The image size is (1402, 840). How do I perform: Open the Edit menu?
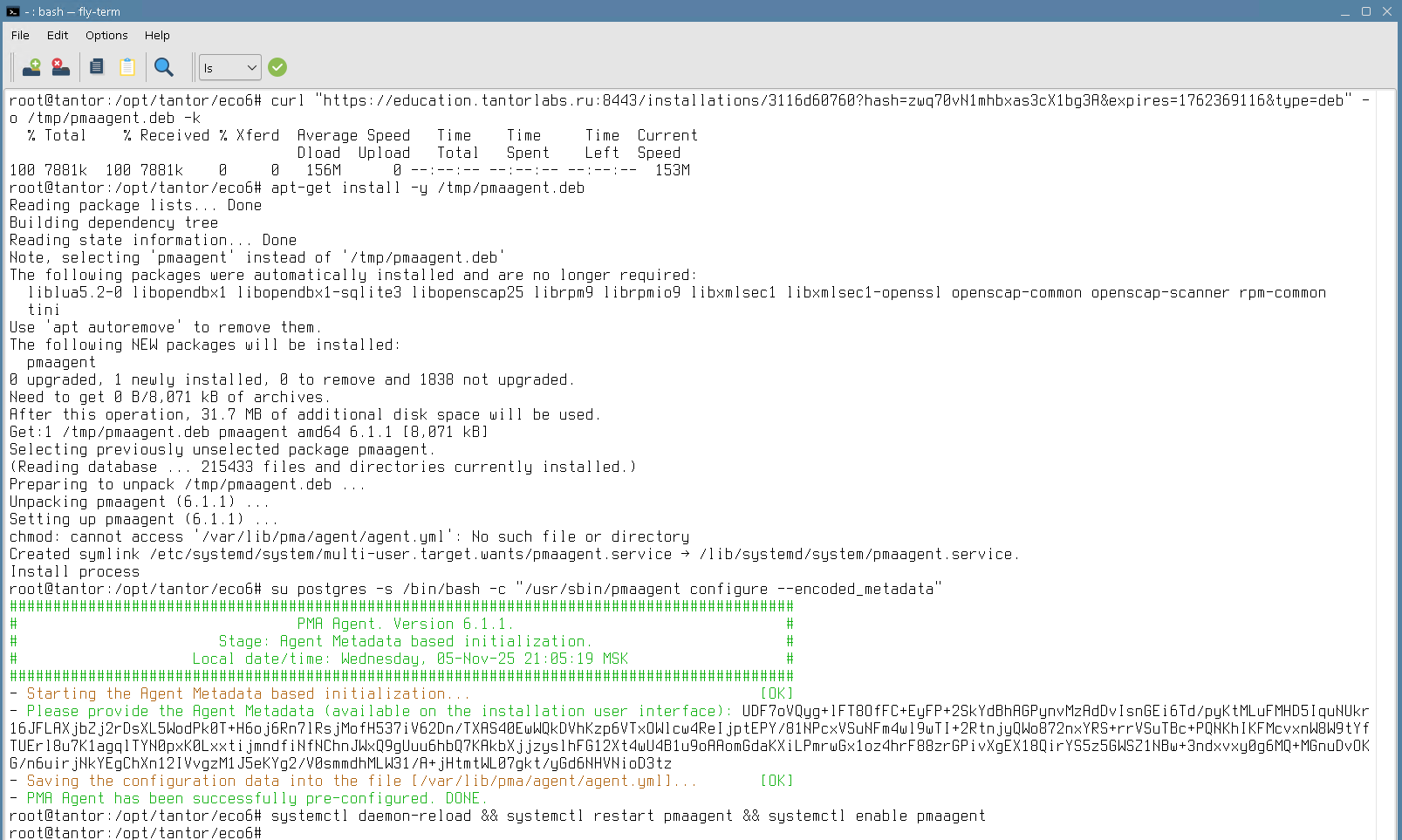coord(58,36)
